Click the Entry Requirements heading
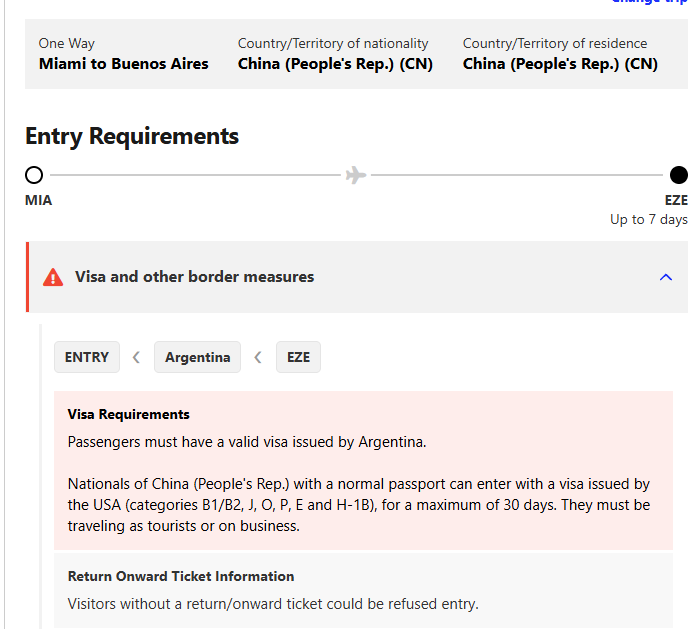This screenshot has width=691, height=629. pyautogui.click(x=132, y=136)
